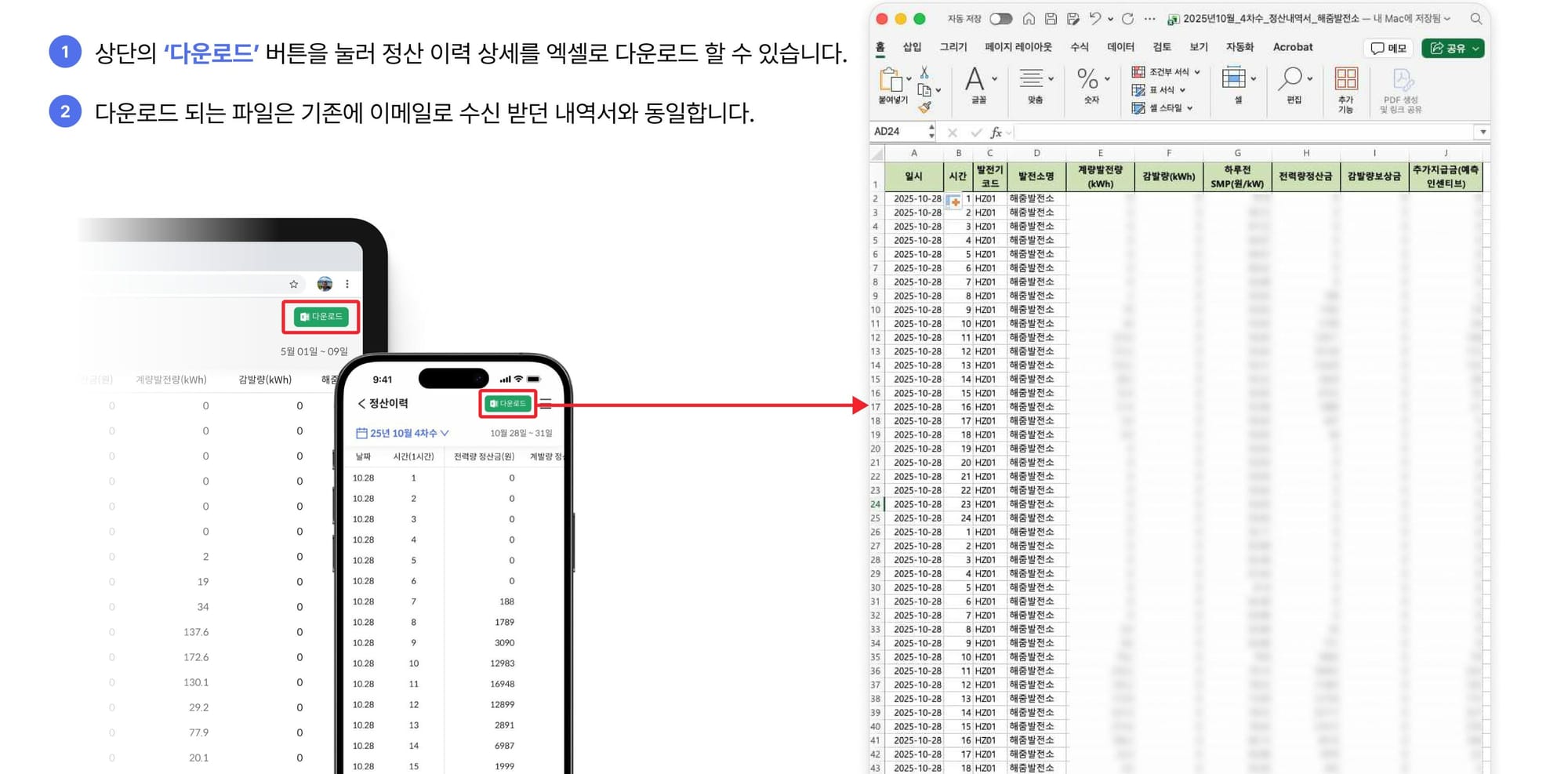Click the Save floppy disk icon
Image resolution: width=1568 pixels, height=774 pixels.
click(x=1051, y=19)
